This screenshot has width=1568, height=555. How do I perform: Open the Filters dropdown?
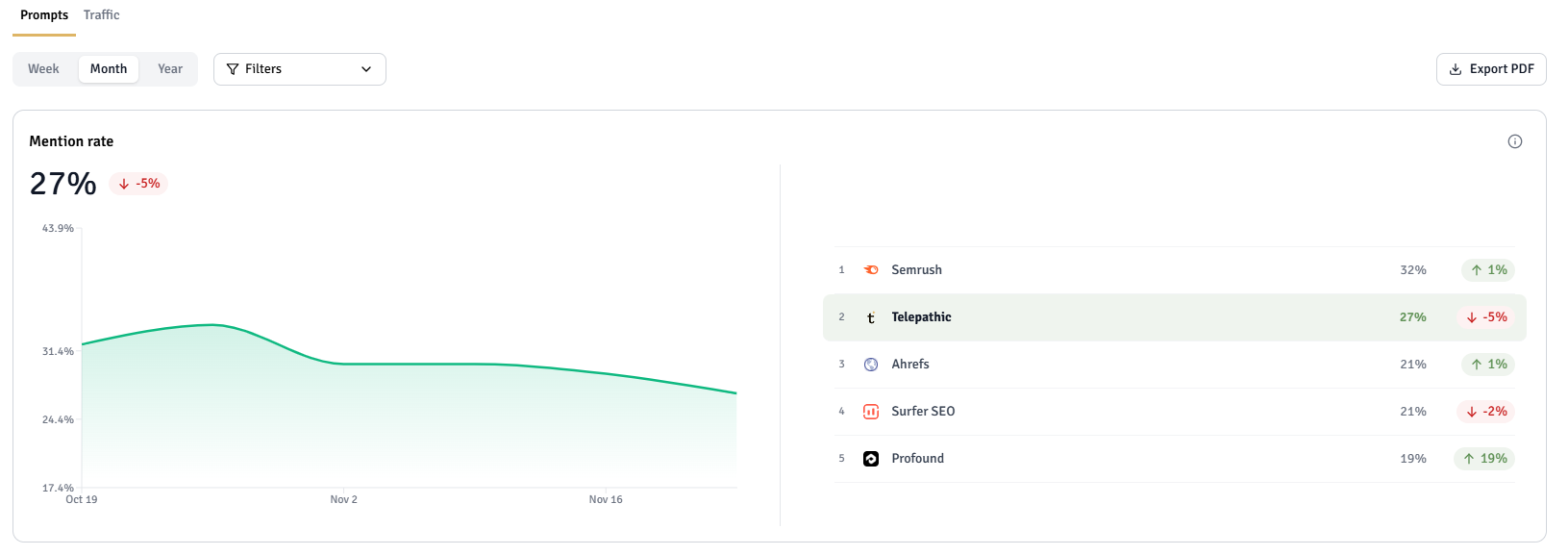[x=300, y=69]
